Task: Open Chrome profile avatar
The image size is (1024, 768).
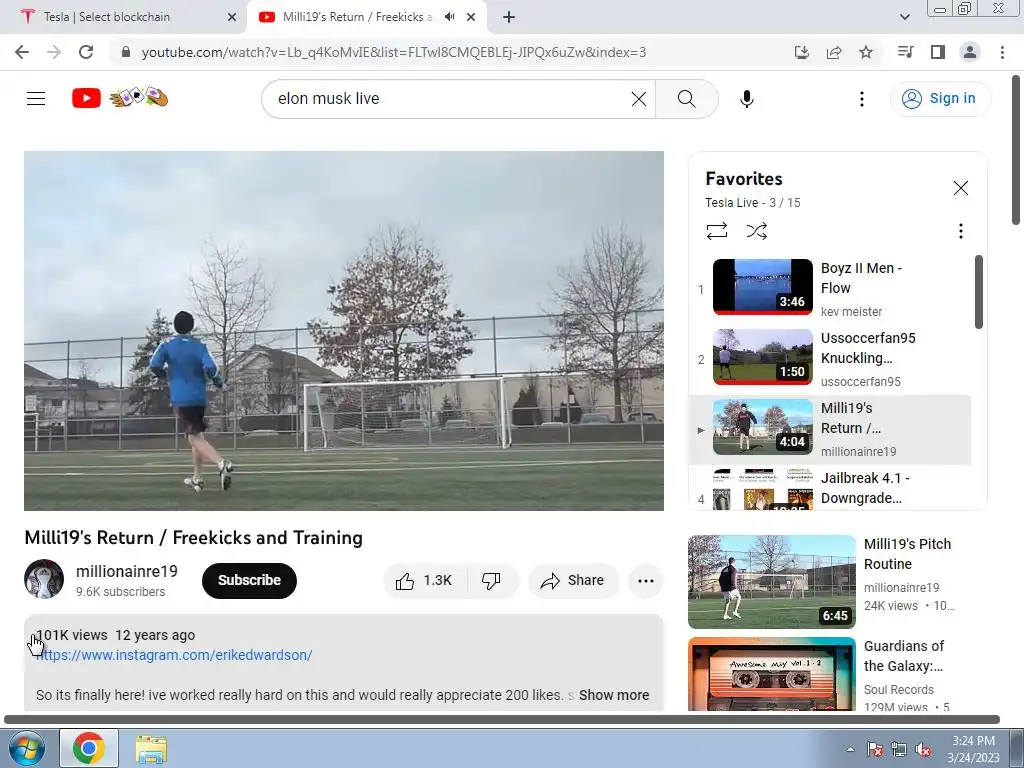Action: coord(970,52)
